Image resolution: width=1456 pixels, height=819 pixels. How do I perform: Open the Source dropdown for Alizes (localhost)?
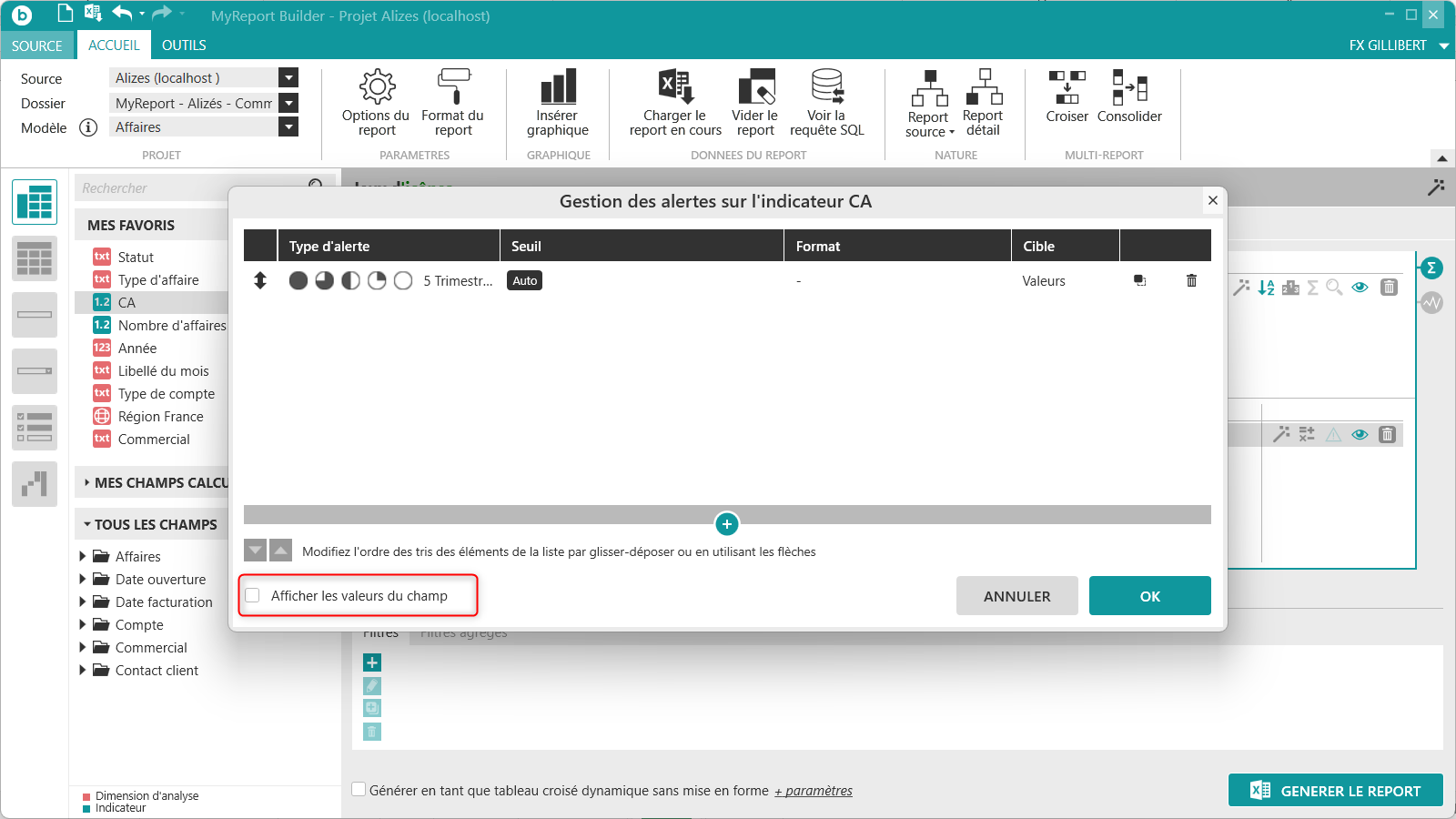(288, 78)
